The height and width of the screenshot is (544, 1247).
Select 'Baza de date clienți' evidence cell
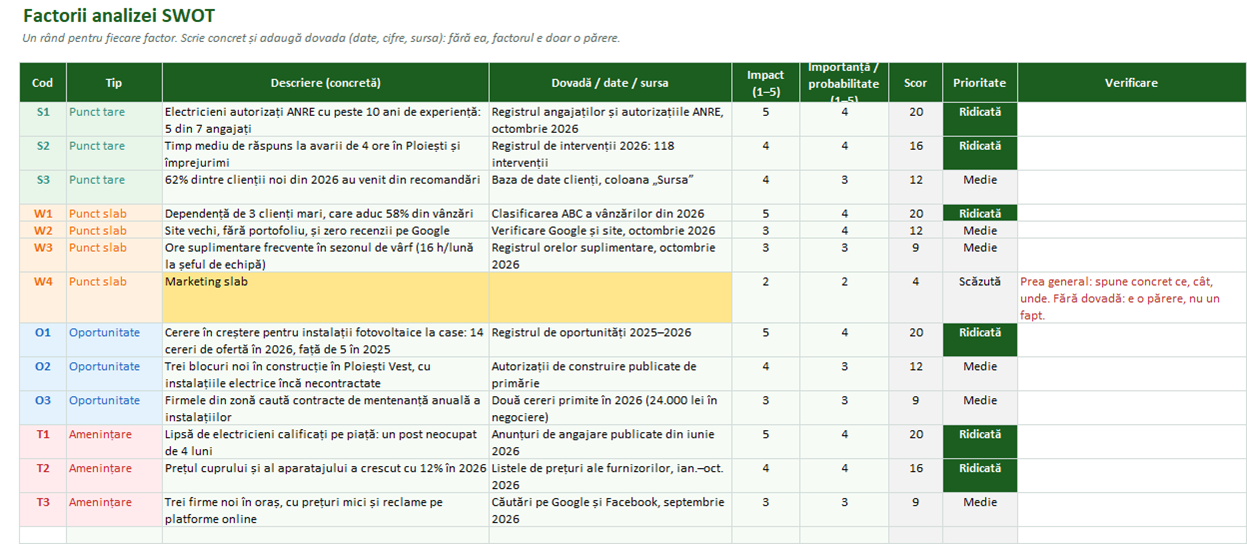611,188
